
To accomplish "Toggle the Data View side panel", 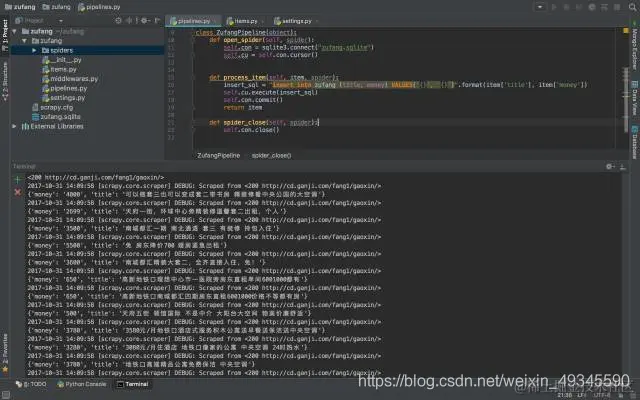I will point(635,98).
